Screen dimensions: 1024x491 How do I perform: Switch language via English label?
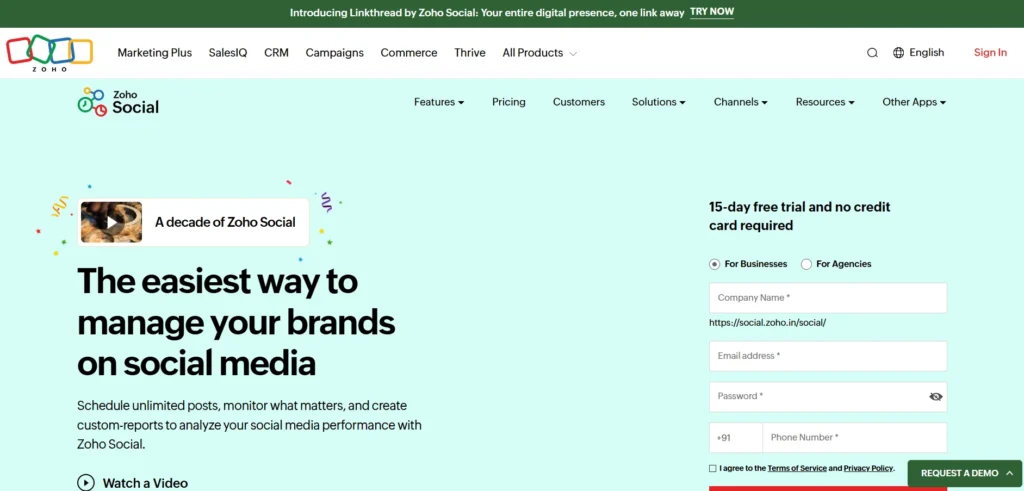927,53
